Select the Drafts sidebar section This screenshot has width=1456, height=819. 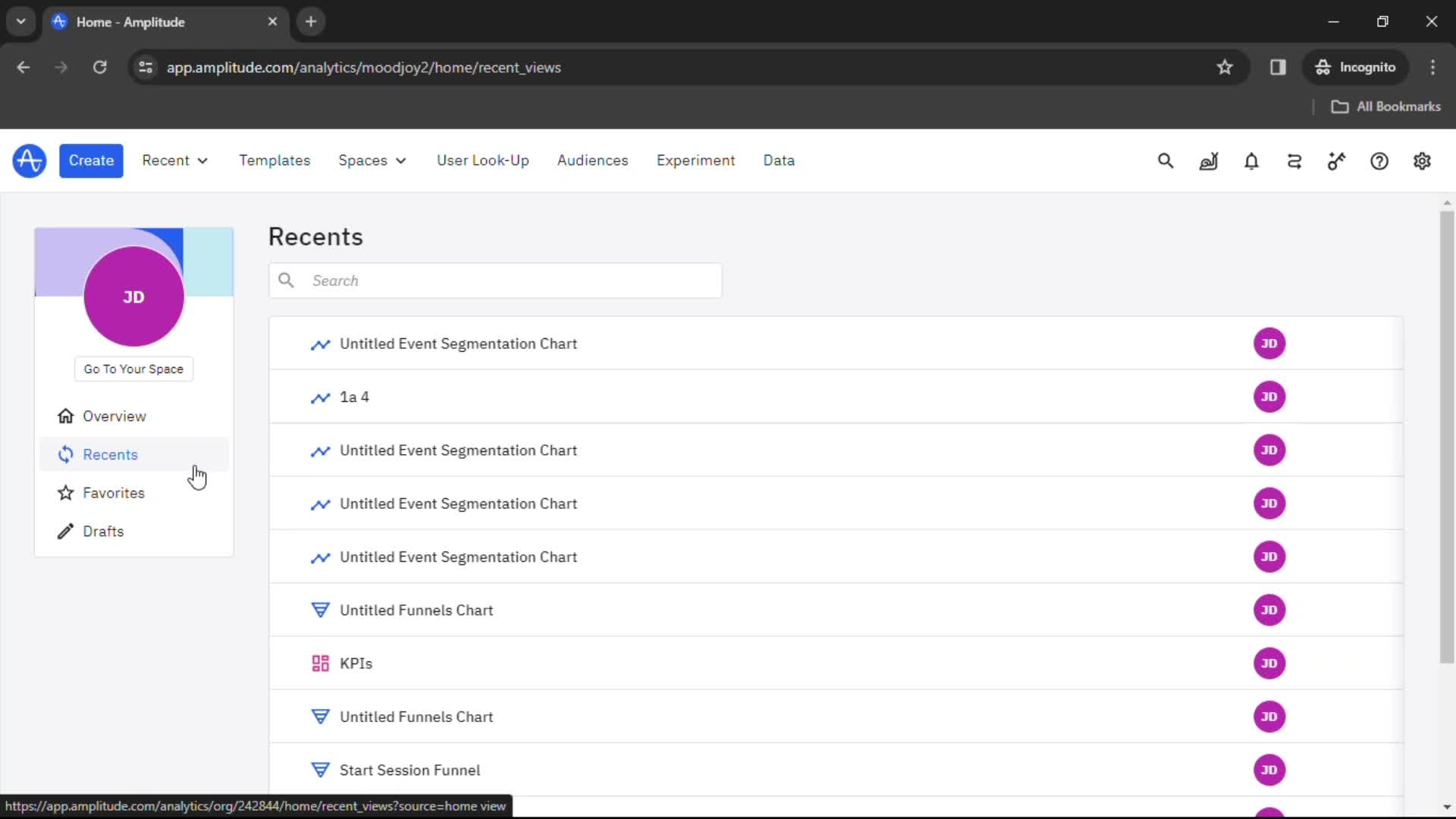[x=103, y=531]
